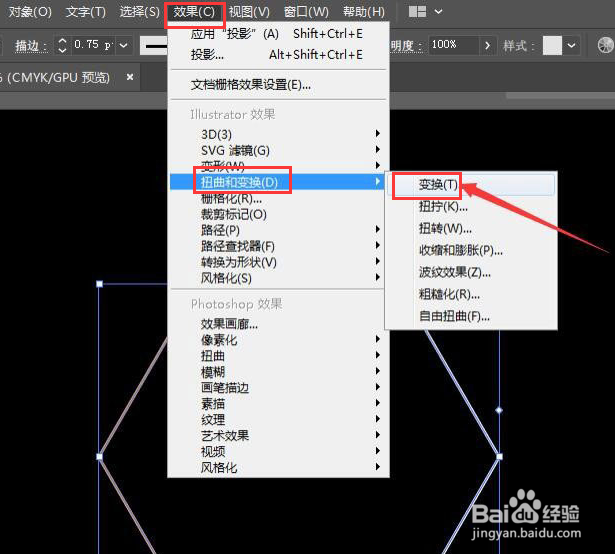Viewport: 615px width, 554px height.
Task: Expand the 纹理 submenu
Action: (x=277, y=419)
